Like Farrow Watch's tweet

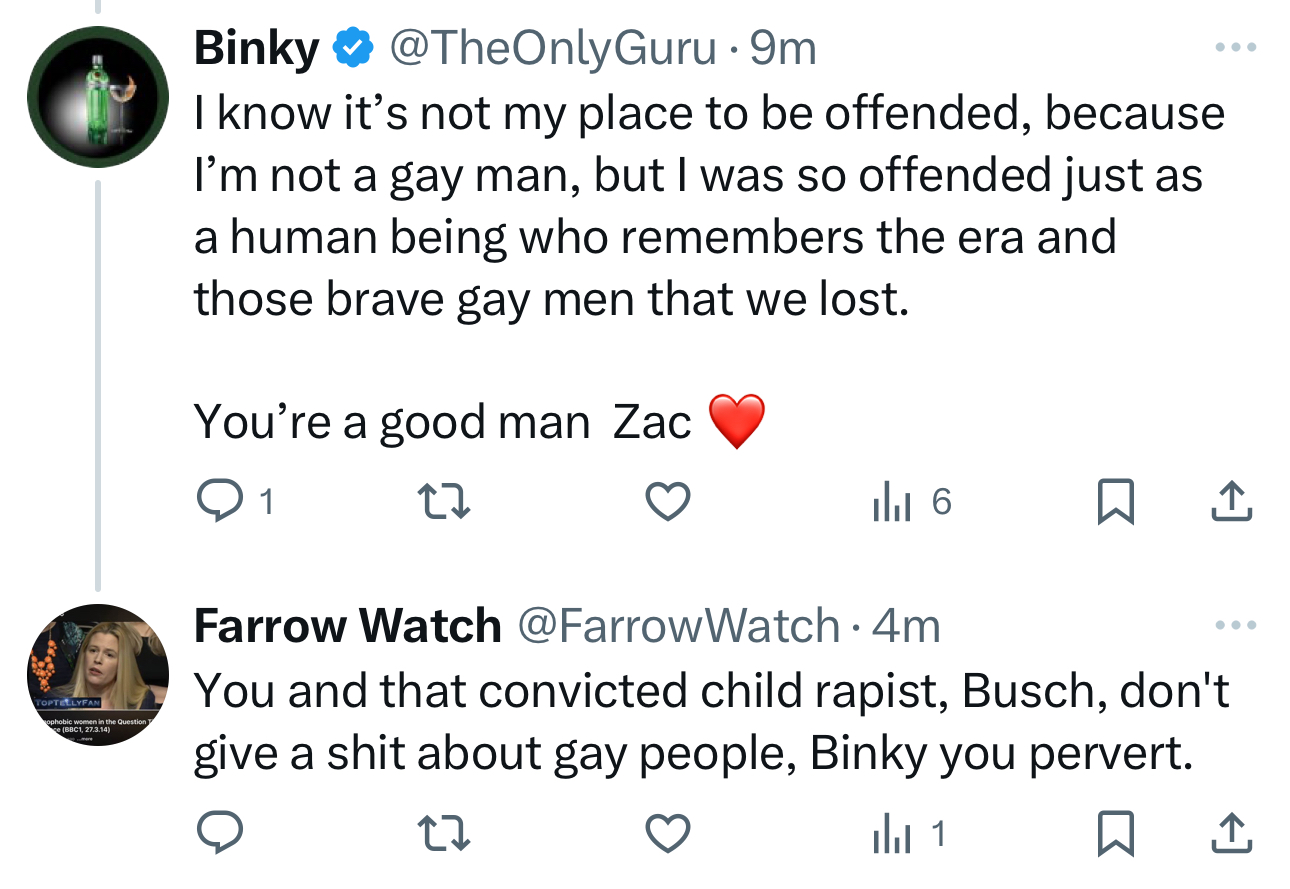[x=667, y=834]
